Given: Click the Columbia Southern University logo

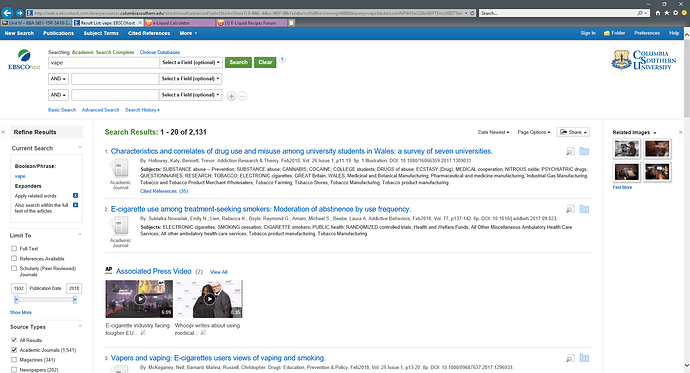Looking at the screenshot, I should tap(643, 60).
